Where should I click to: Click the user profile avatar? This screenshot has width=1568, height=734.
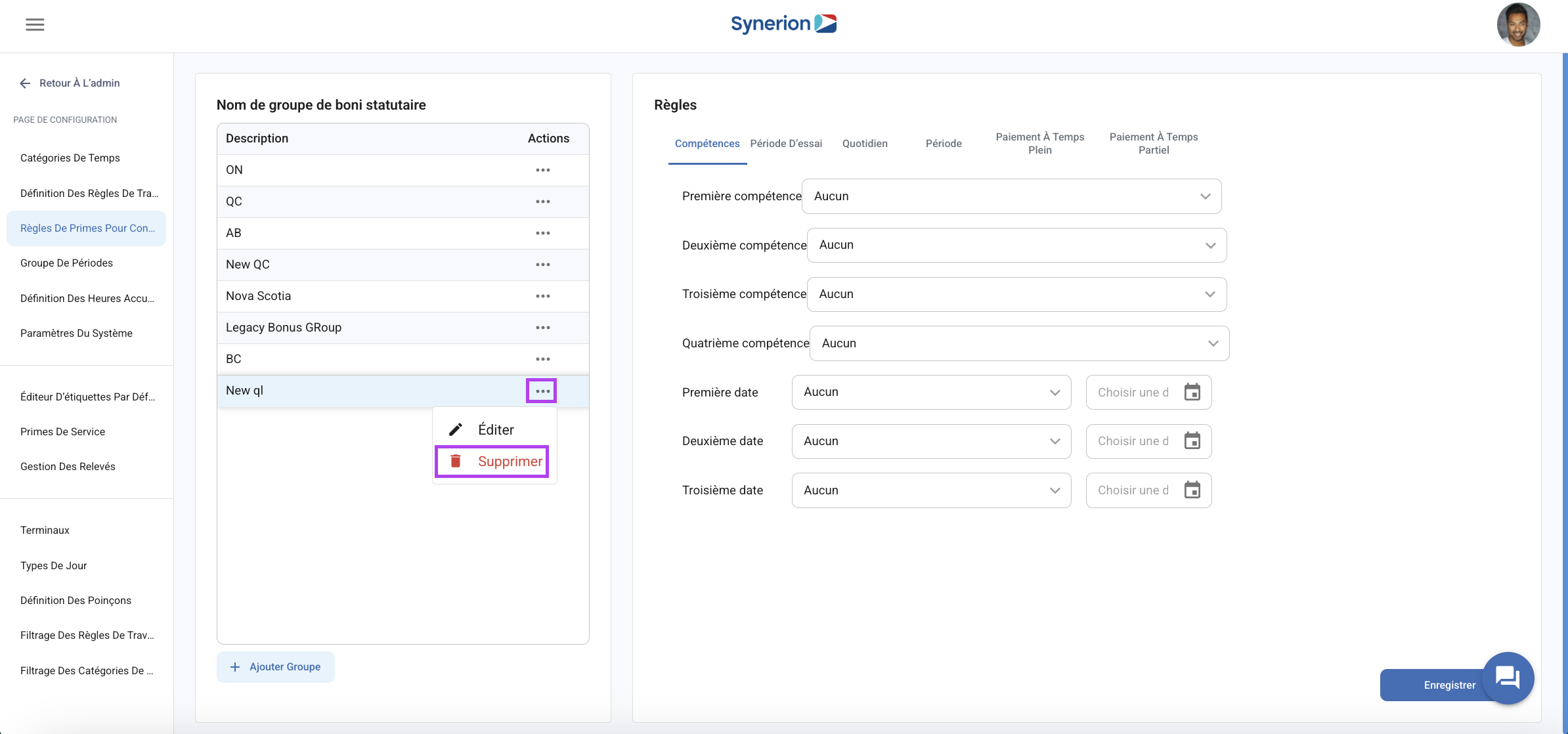pos(1518,25)
